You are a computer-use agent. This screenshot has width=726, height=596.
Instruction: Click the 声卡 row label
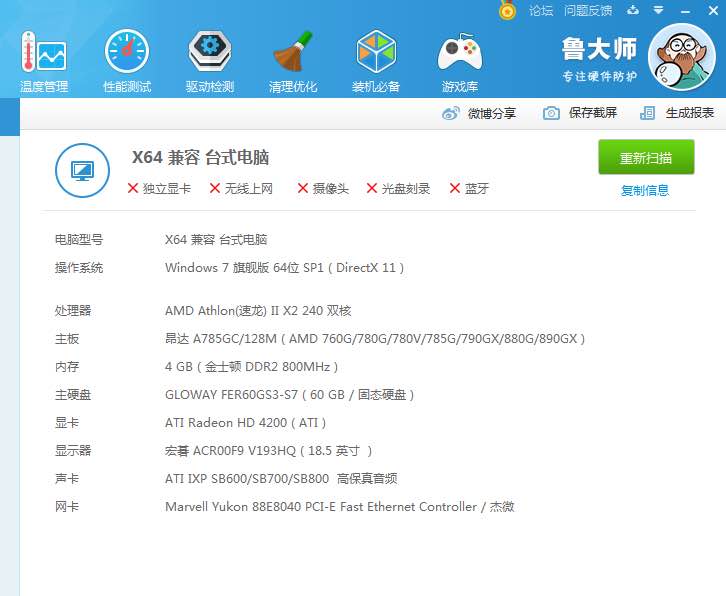click(67, 478)
